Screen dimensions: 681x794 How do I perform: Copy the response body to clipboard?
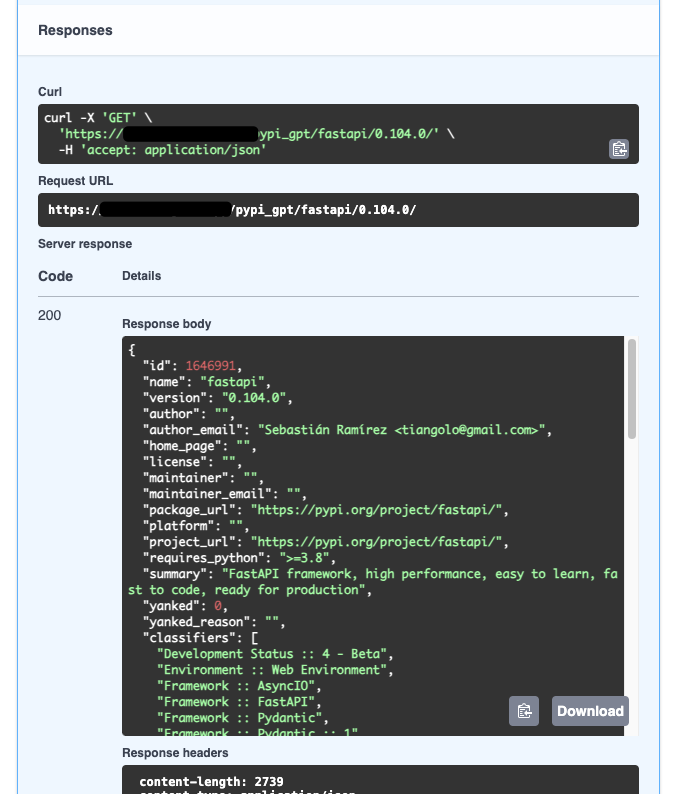click(524, 711)
